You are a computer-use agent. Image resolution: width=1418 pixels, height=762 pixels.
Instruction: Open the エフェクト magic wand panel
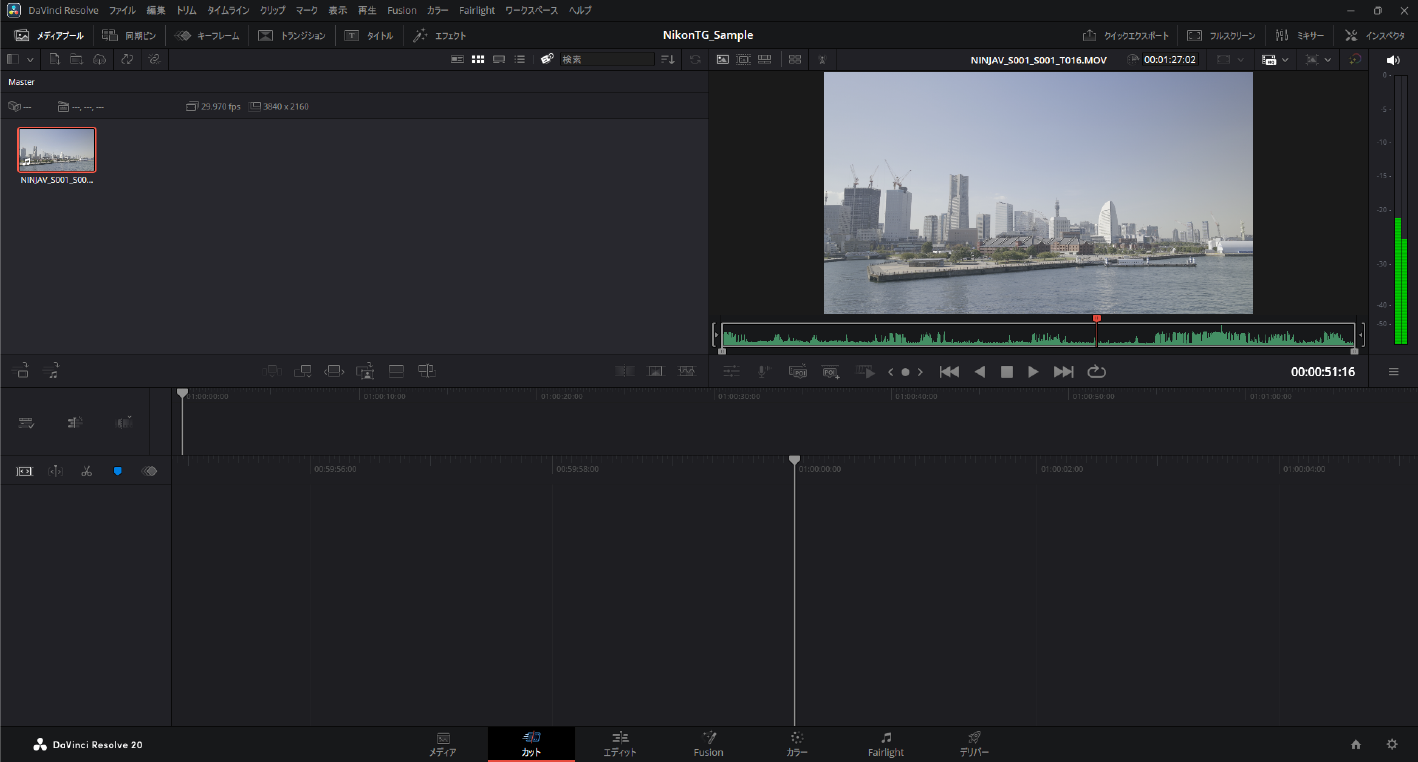[440, 35]
